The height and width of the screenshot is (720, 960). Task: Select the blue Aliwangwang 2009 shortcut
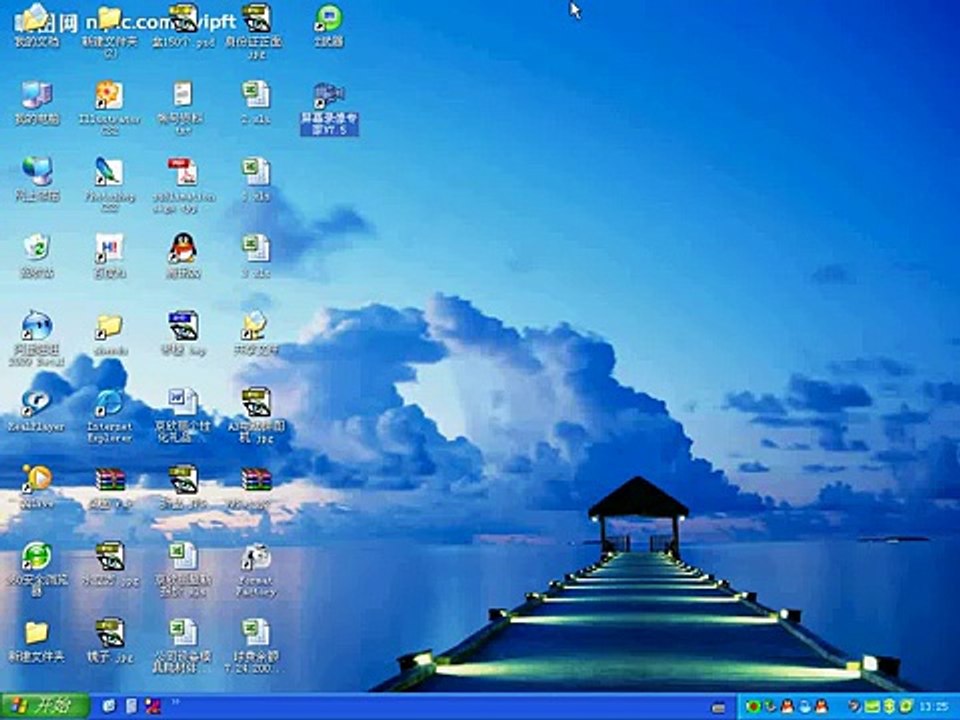(37, 339)
